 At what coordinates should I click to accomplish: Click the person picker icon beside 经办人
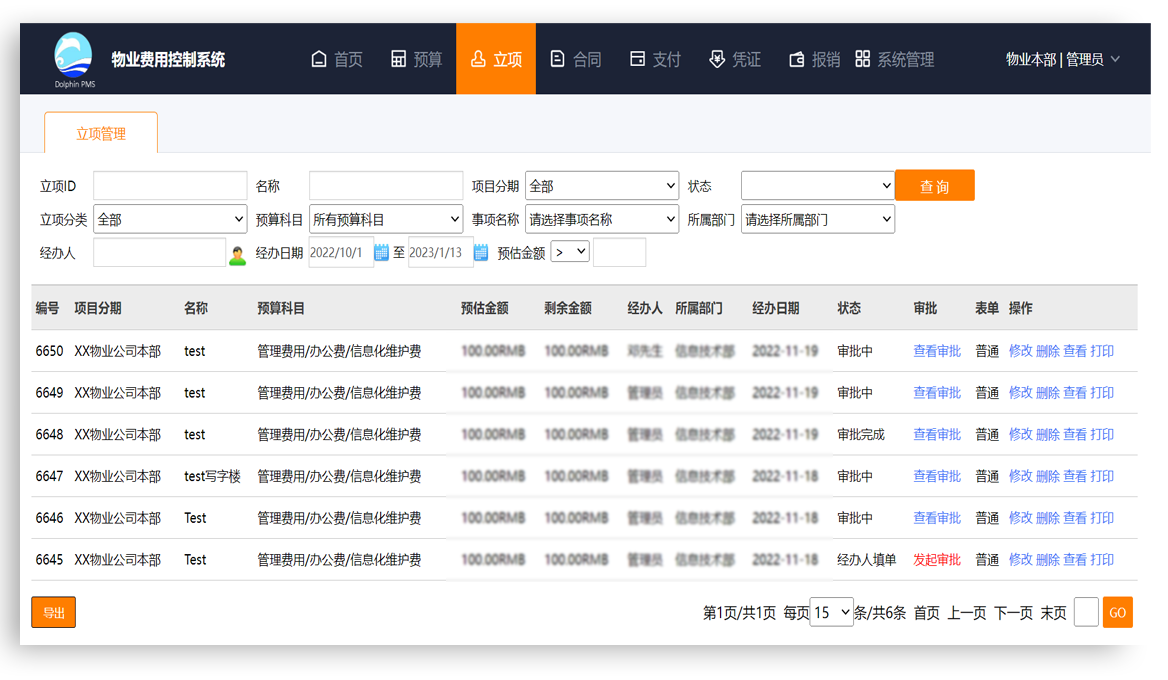pos(237,254)
